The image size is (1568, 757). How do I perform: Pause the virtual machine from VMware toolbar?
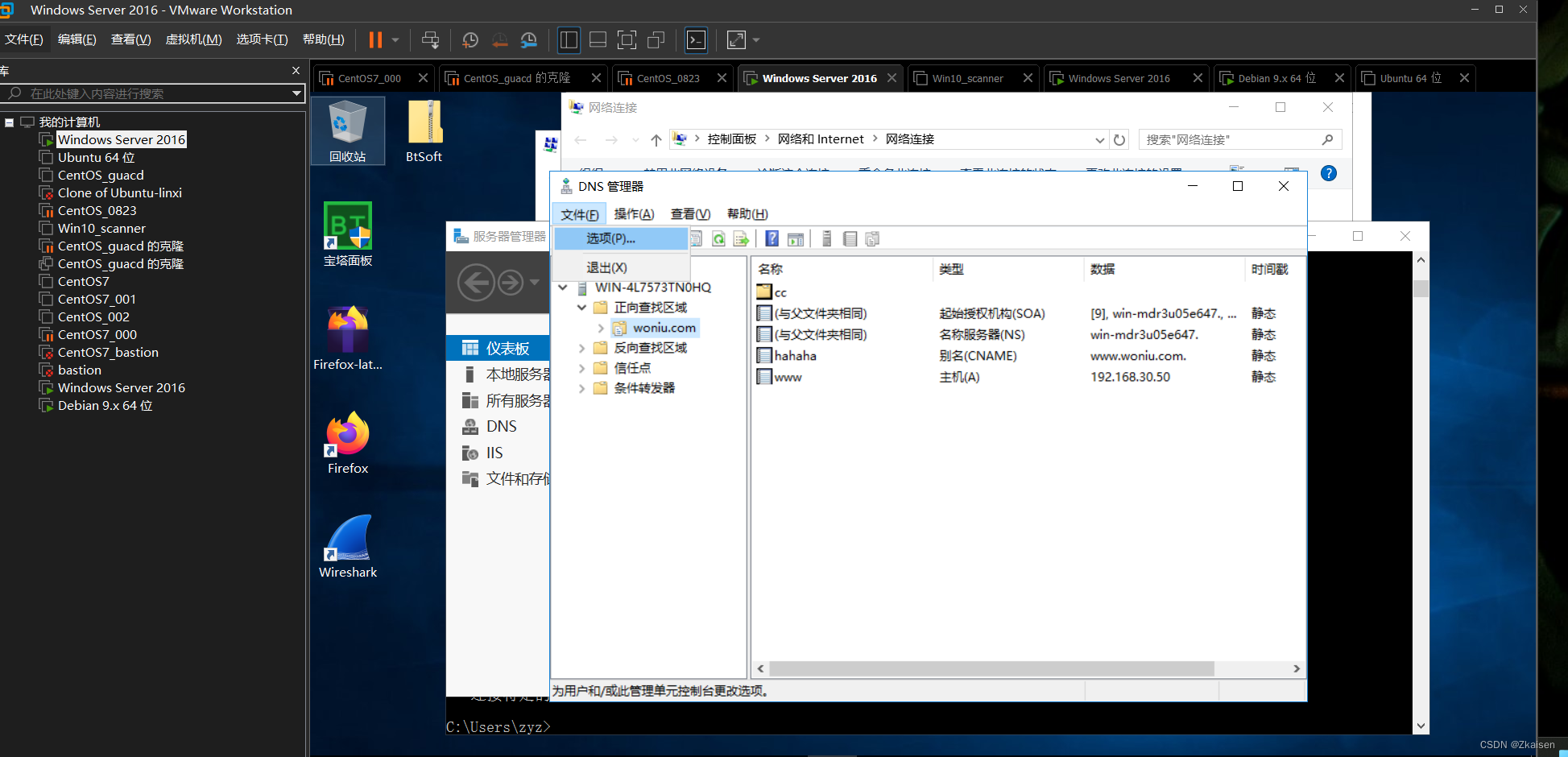[375, 39]
